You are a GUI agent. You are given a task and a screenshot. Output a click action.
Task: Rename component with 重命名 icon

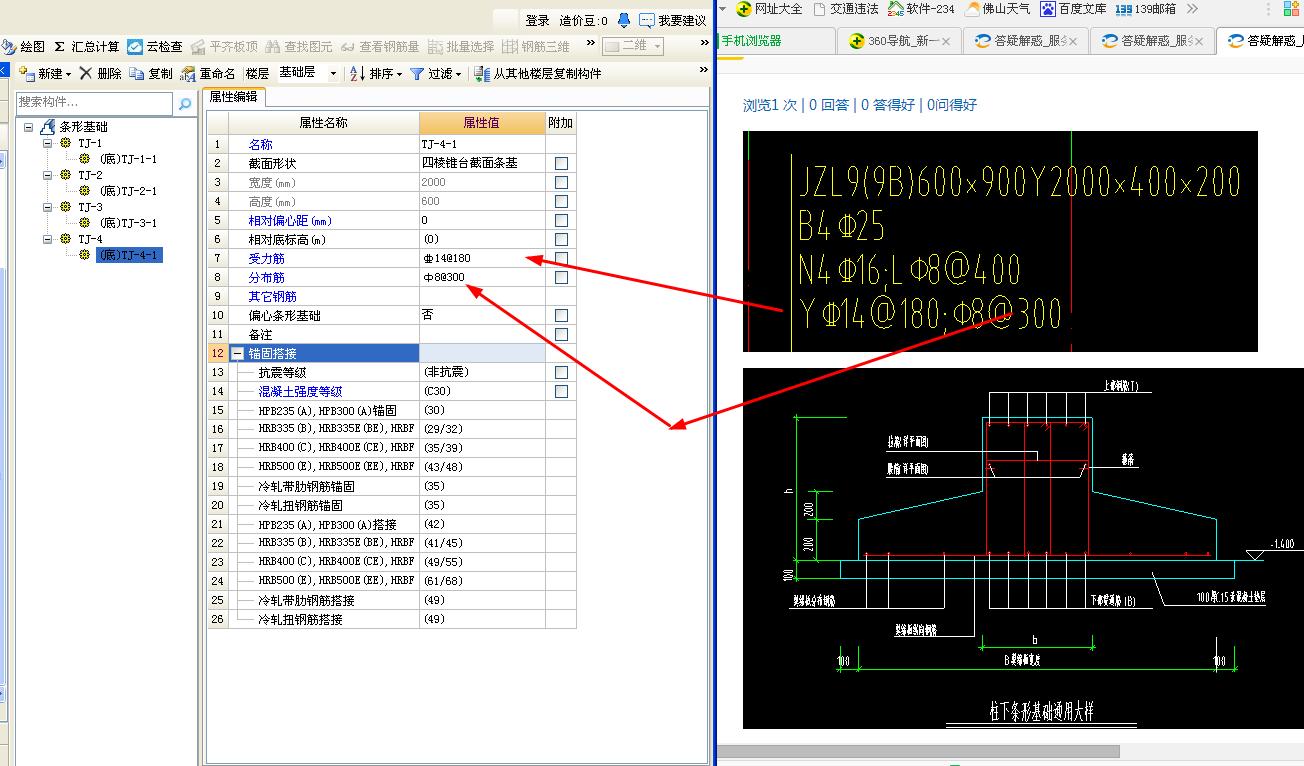pyautogui.click(x=188, y=74)
